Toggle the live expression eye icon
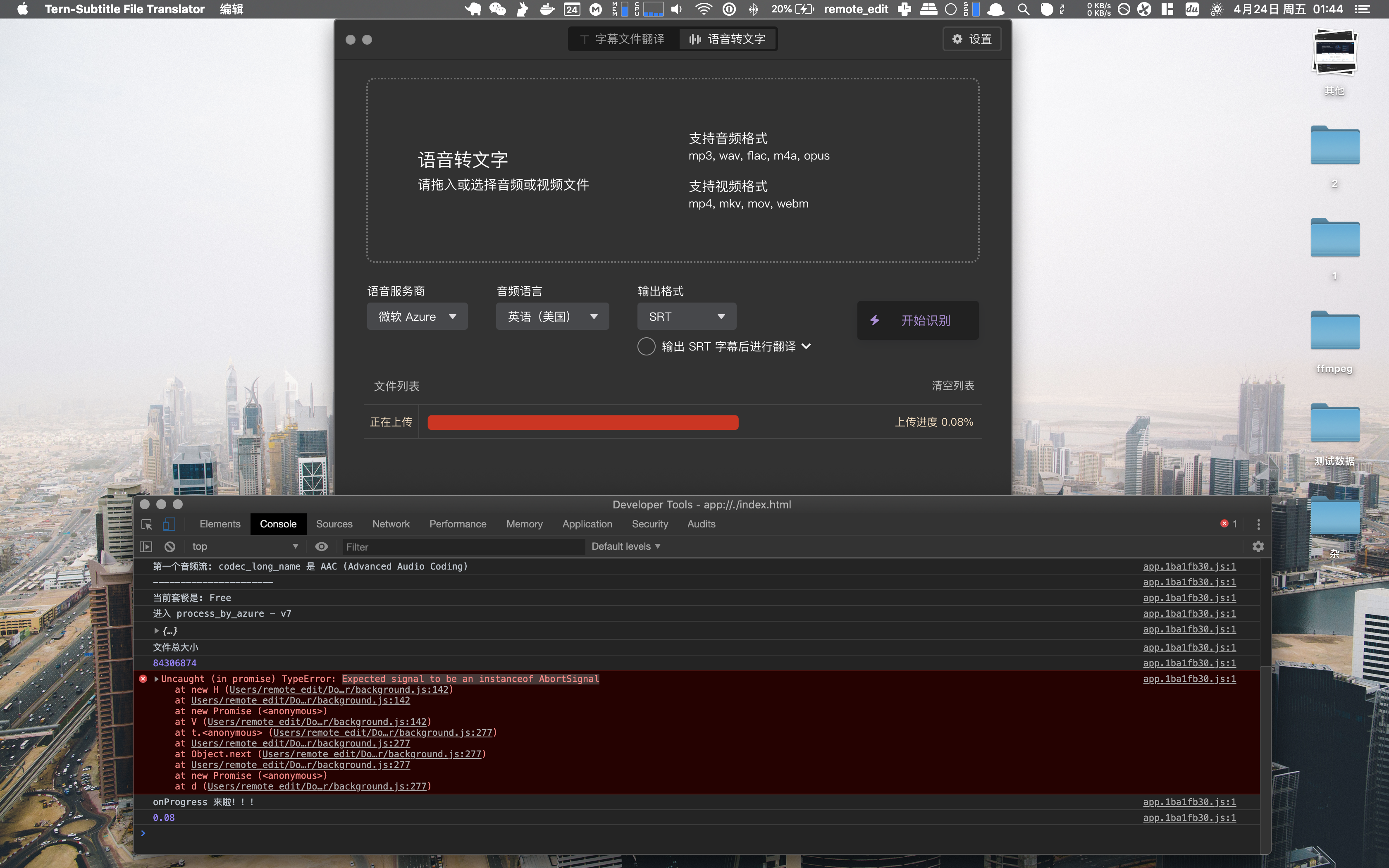The height and width of the screenshot is (868, 1389). [322, 546]
